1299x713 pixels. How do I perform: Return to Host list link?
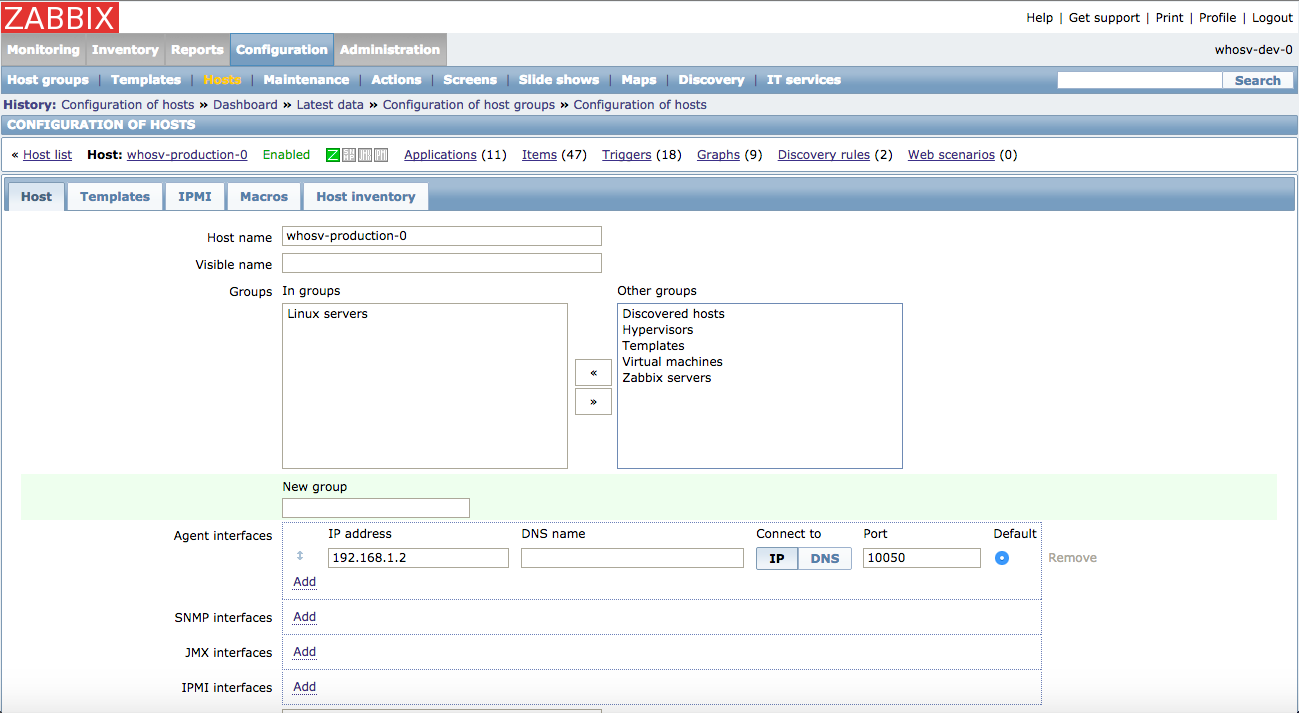[48, 155]
